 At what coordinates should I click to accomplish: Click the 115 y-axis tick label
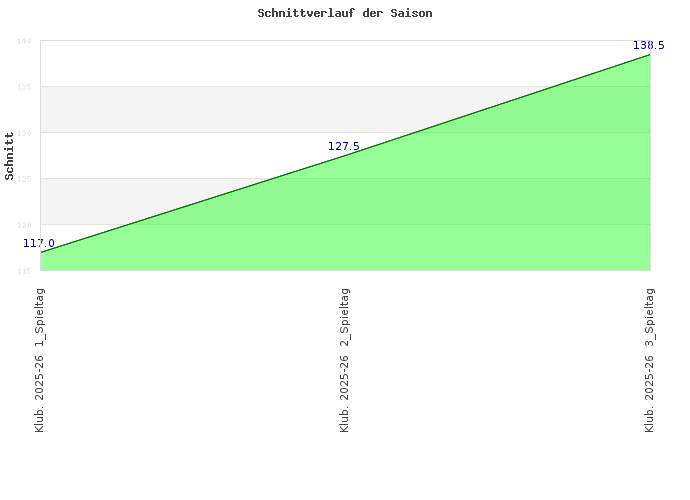point(23,270)
